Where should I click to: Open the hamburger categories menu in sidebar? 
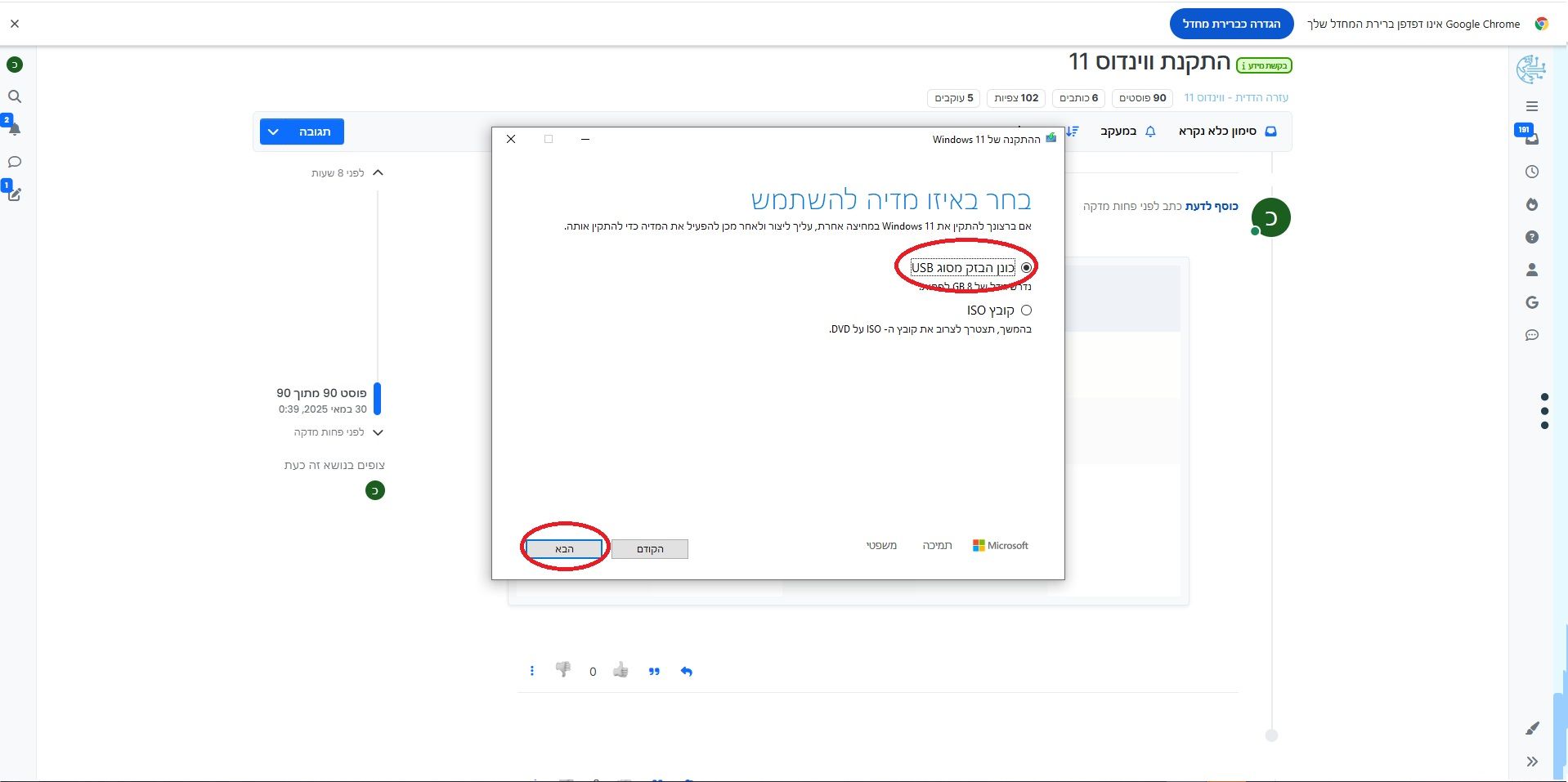tap(1532, 106)
